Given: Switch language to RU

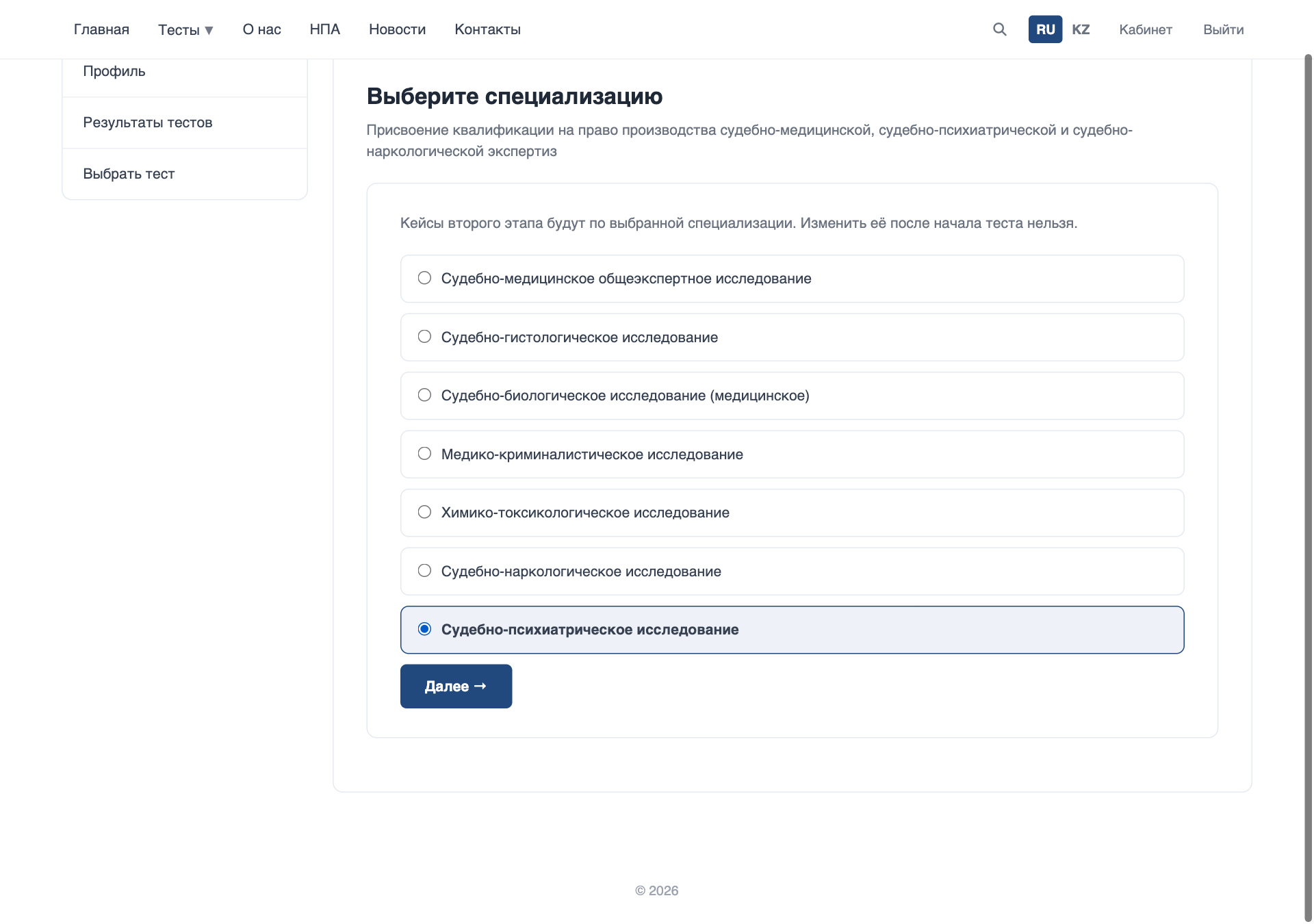Looking at the screenshot, I should pyautogui.click(x=1045, y=29).
